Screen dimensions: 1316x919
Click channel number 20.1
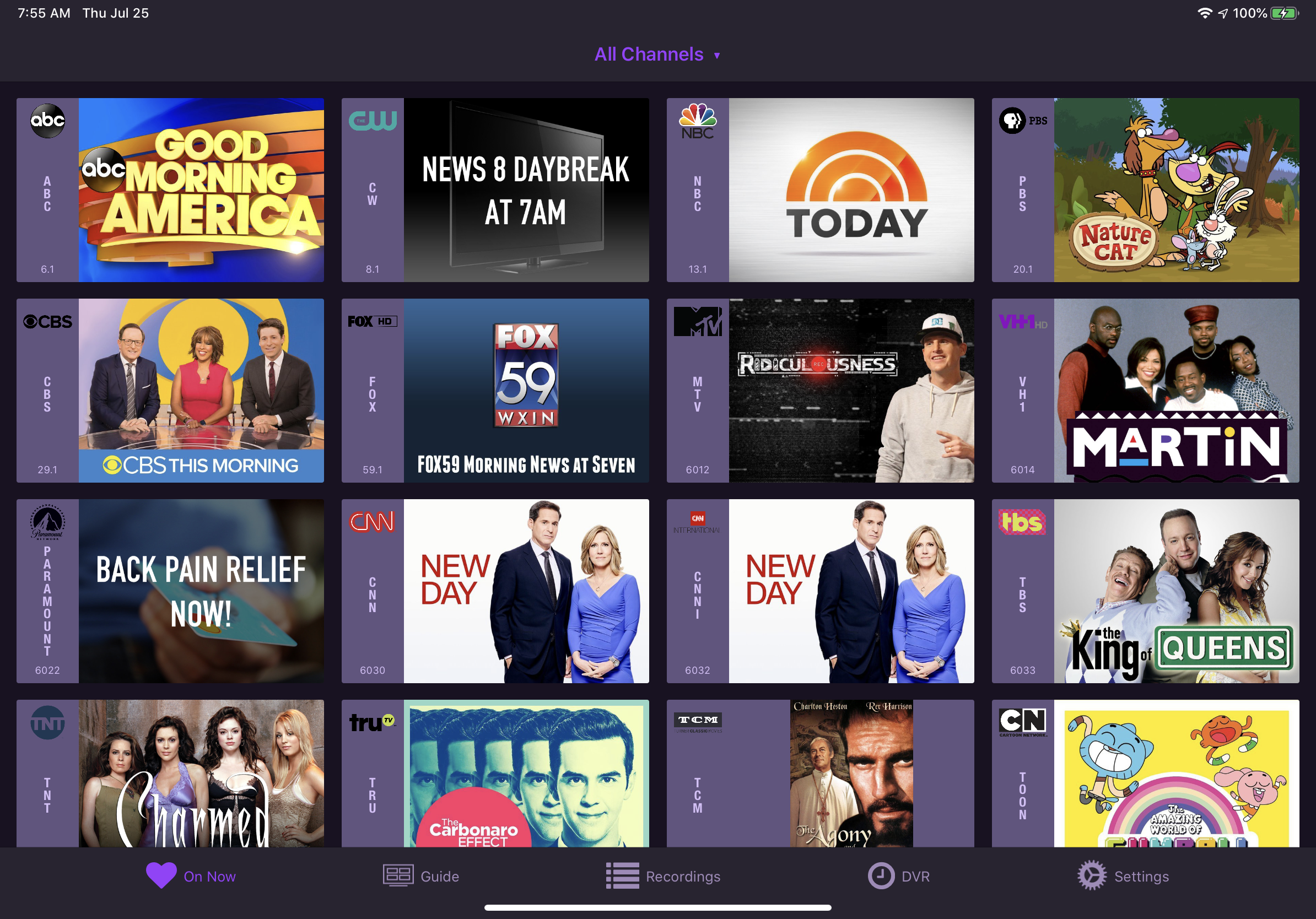(1023, 269)
